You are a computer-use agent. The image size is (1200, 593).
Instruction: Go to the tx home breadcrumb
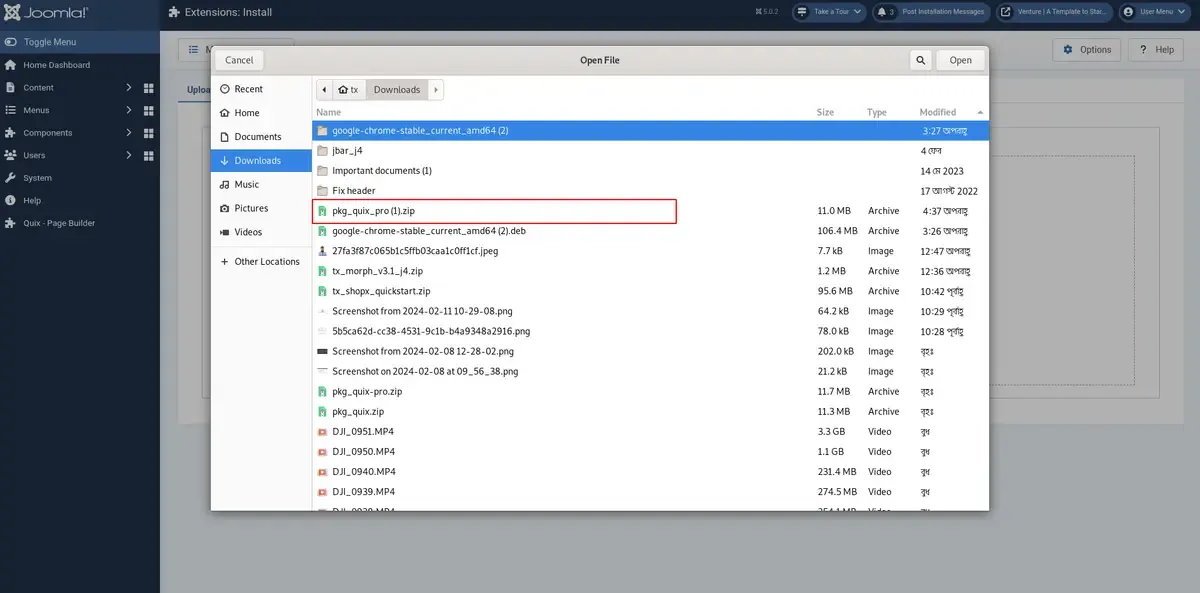coord(348,89)
